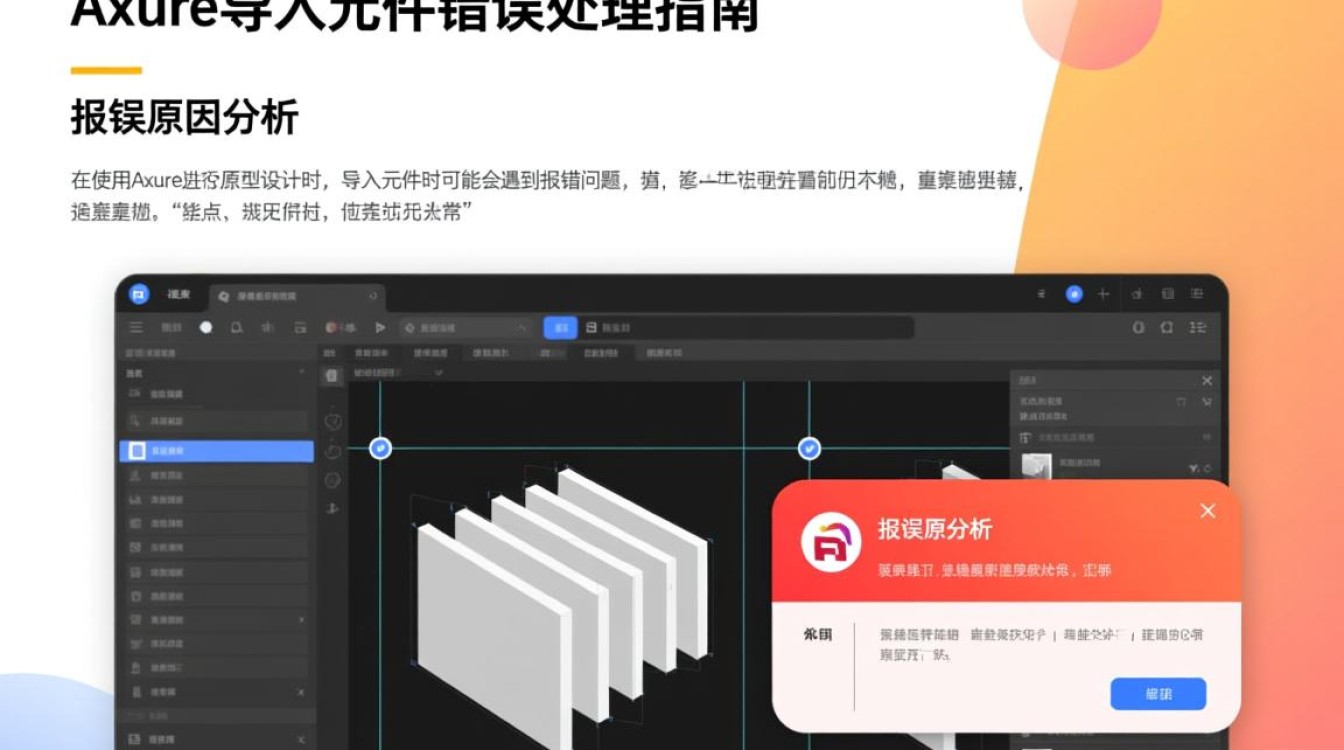Click the blue app logo in the window title bar
Image resolution: width=1344 pixels, height=750 pixels.
(139, 294)
